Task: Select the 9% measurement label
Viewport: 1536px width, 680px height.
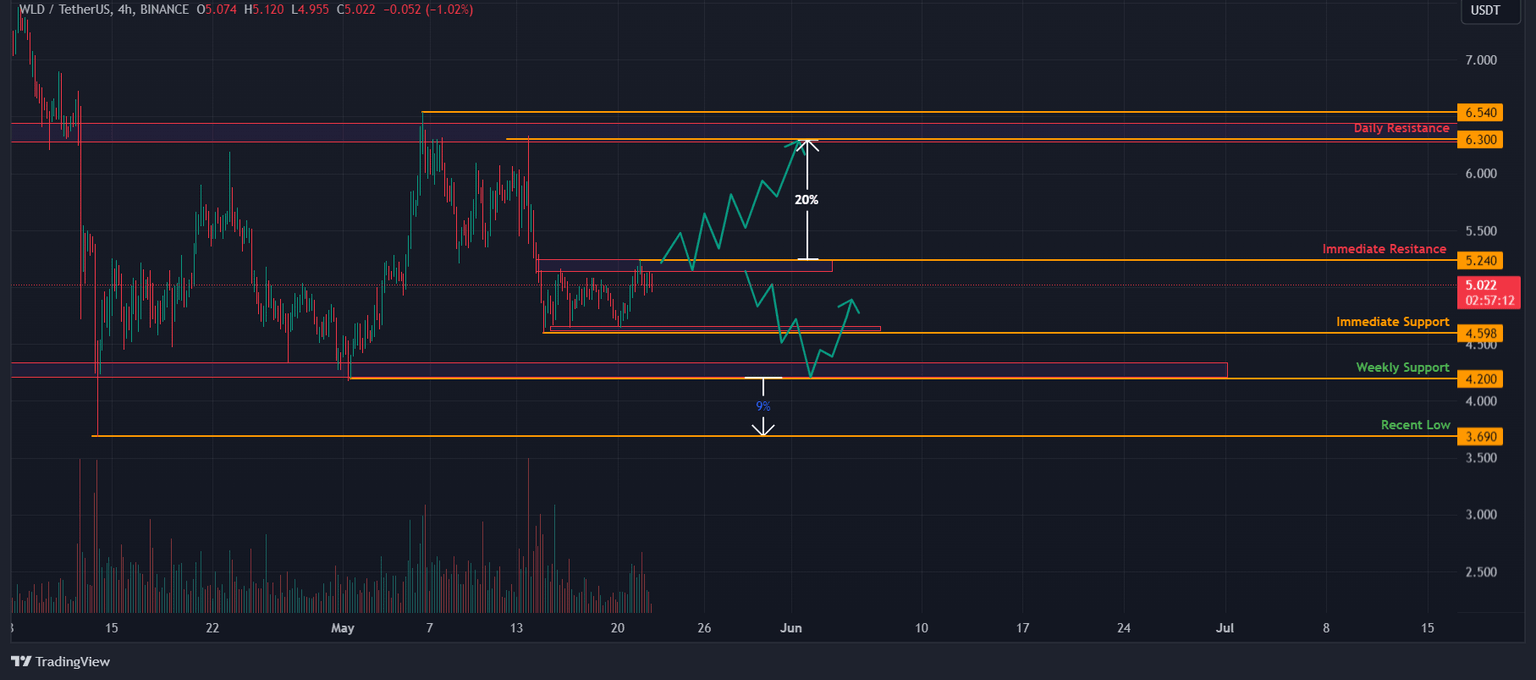Action: 764,405
